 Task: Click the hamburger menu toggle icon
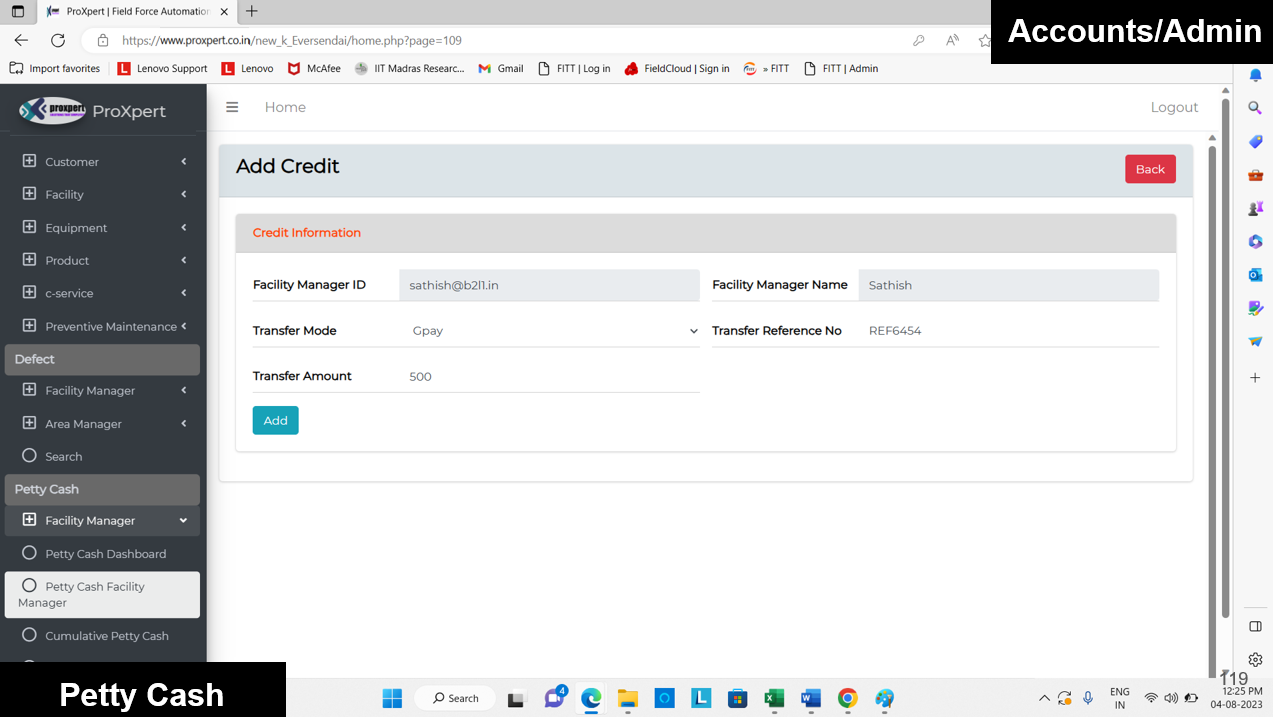pos(232,107)
